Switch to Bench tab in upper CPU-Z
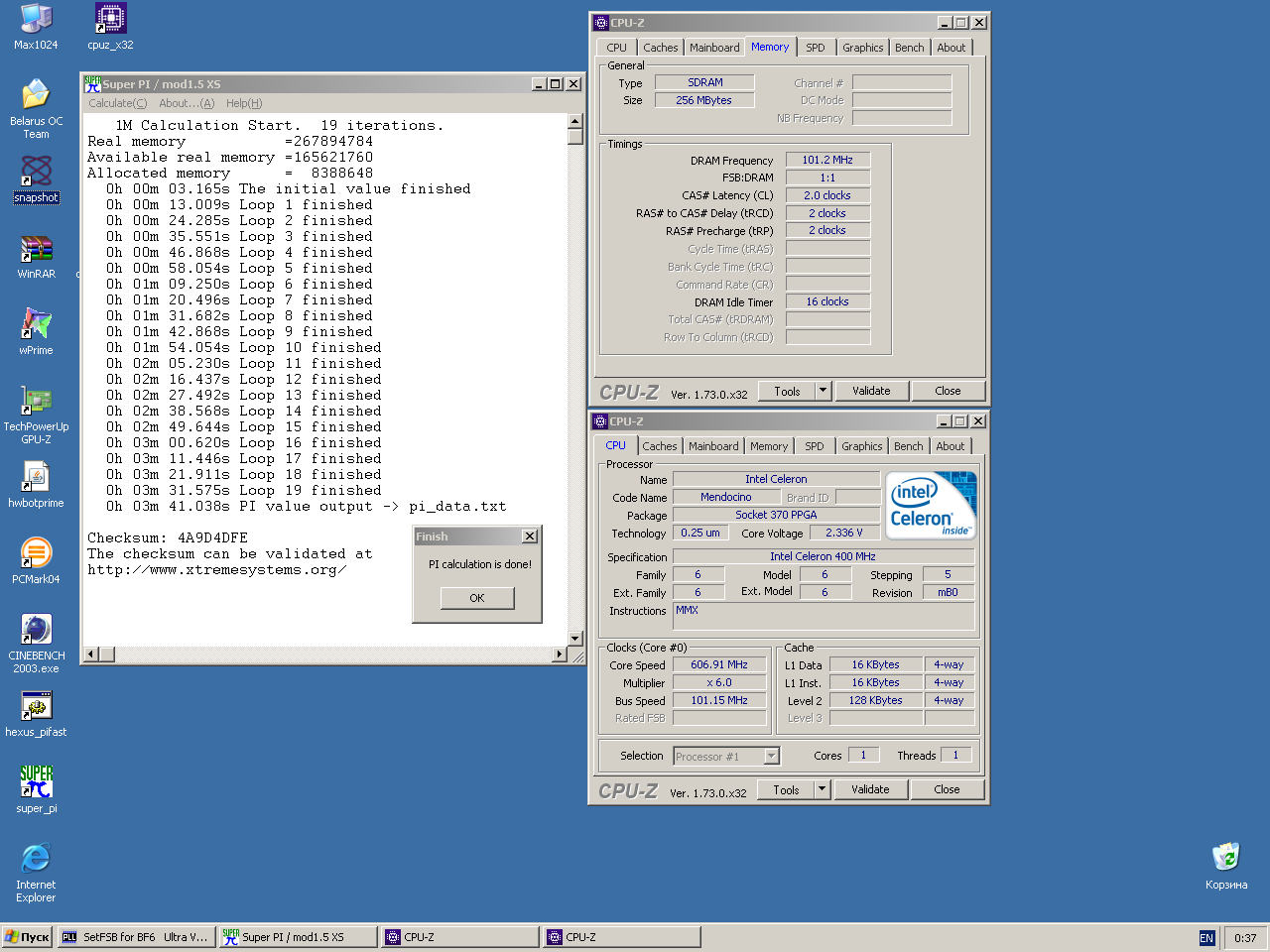The width and height of the screenshot is (1270, 952). [909, 48]
